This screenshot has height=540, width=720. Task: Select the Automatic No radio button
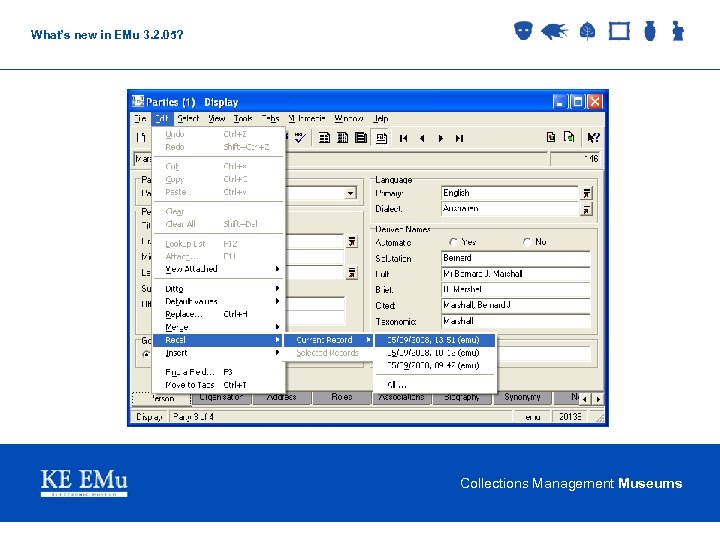tap(527, 242)
